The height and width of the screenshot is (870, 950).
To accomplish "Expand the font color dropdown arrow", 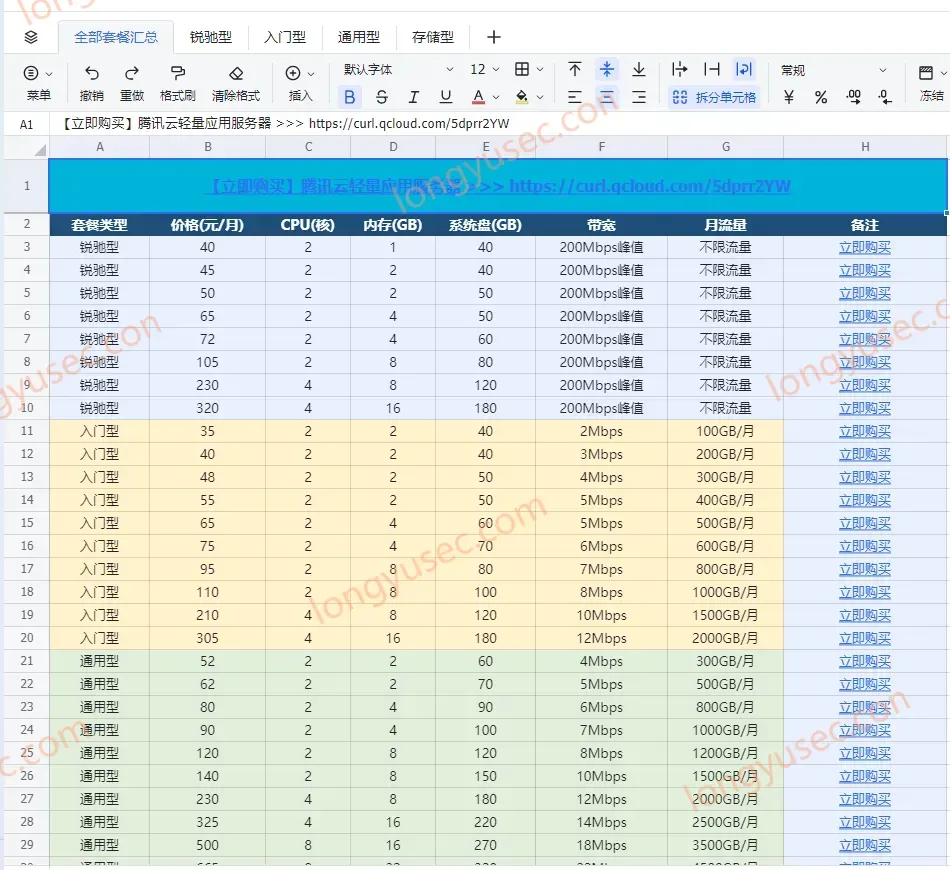I will tap(496, 97).
